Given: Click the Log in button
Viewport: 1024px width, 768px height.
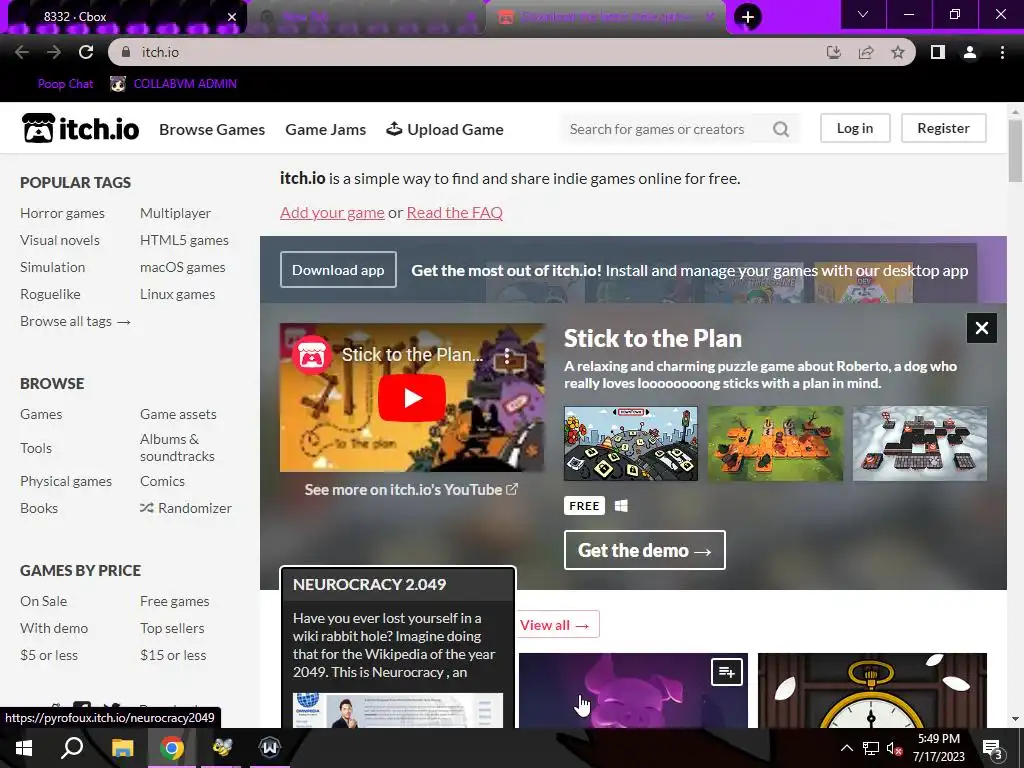Looking at the screenshot, I should coord(855,128).
